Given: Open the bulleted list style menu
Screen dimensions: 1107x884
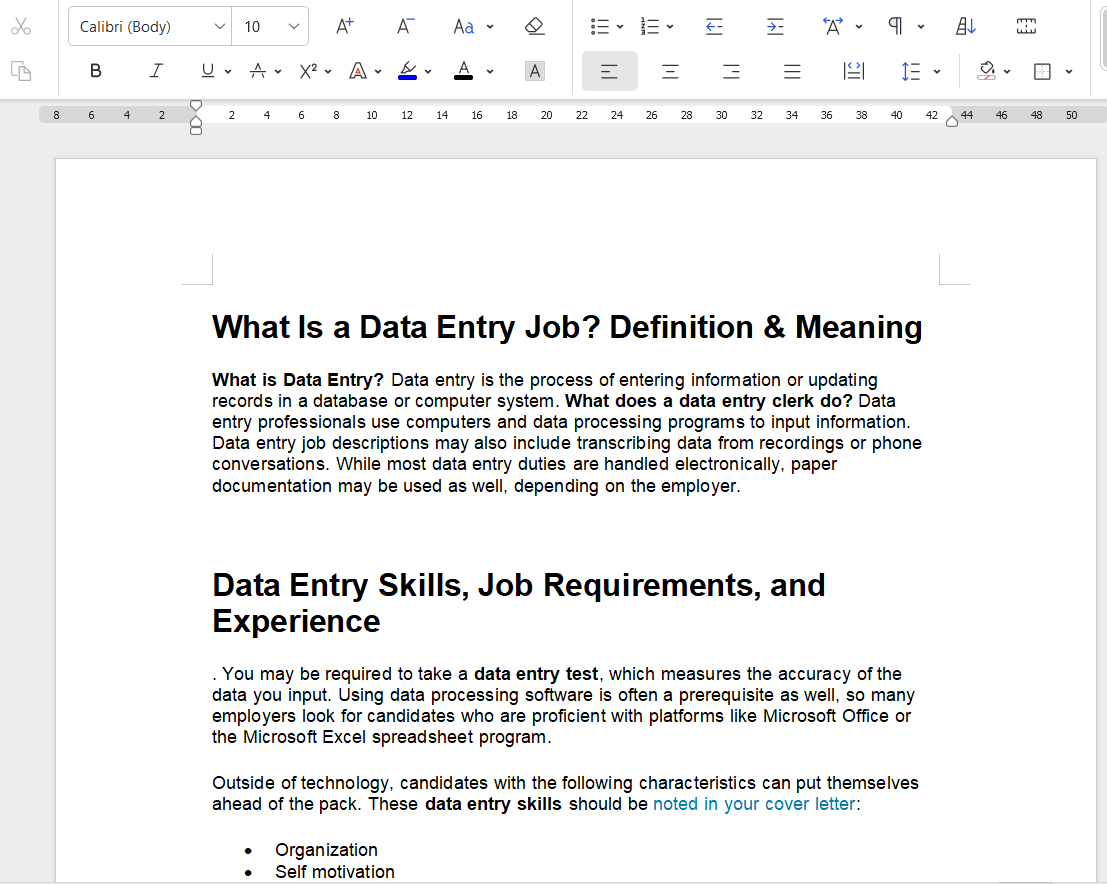Looking at the screenshot, I should click(x=620, y=27).
